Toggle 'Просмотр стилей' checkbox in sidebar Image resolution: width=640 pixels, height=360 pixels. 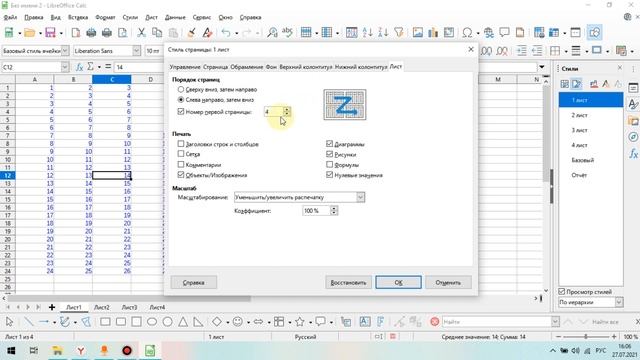(x=562, y=291)
